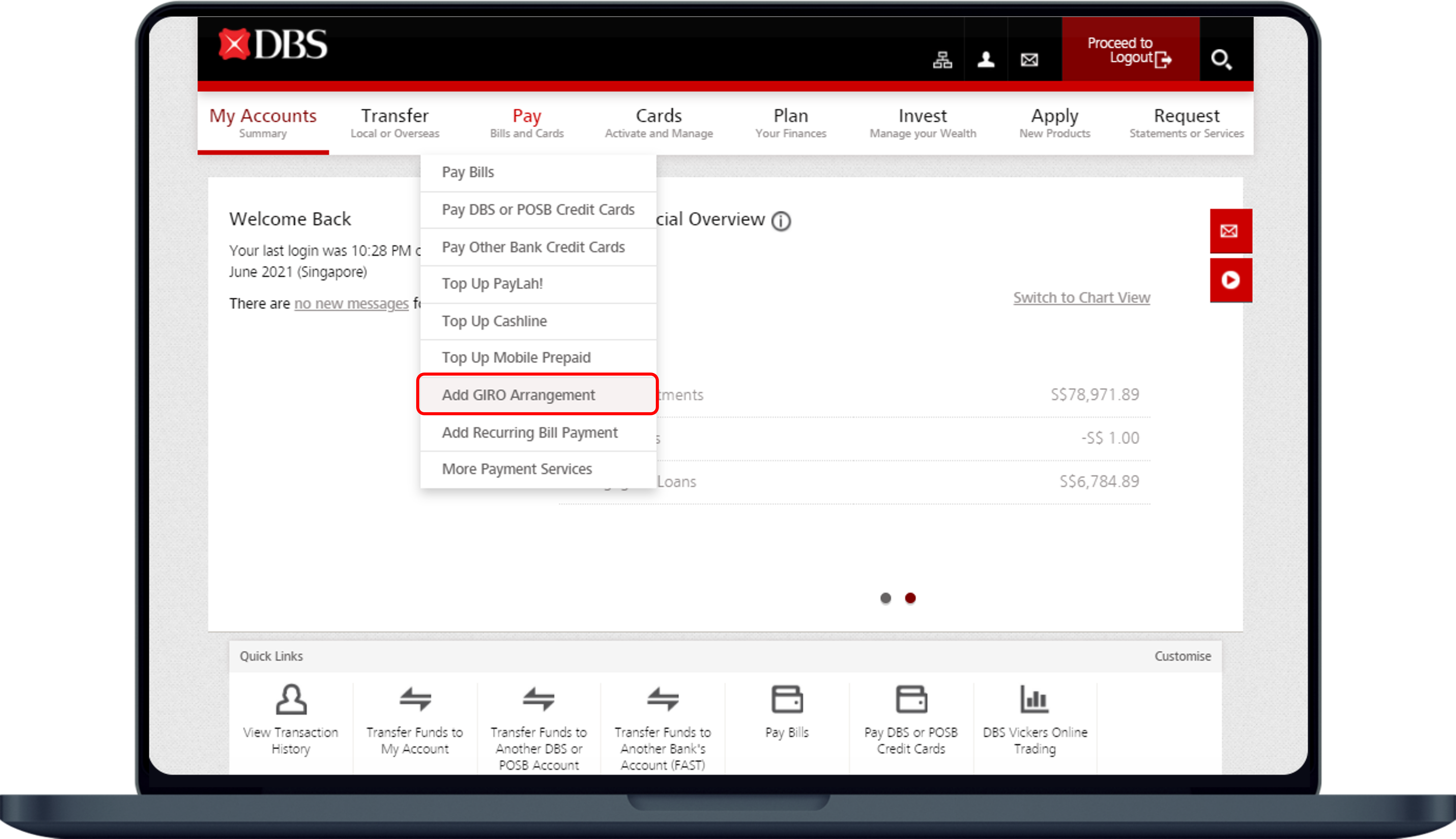Expand the Invest menu
Image resolution: width=1456 pixels, height=839 pixels.
pos(922,123)
